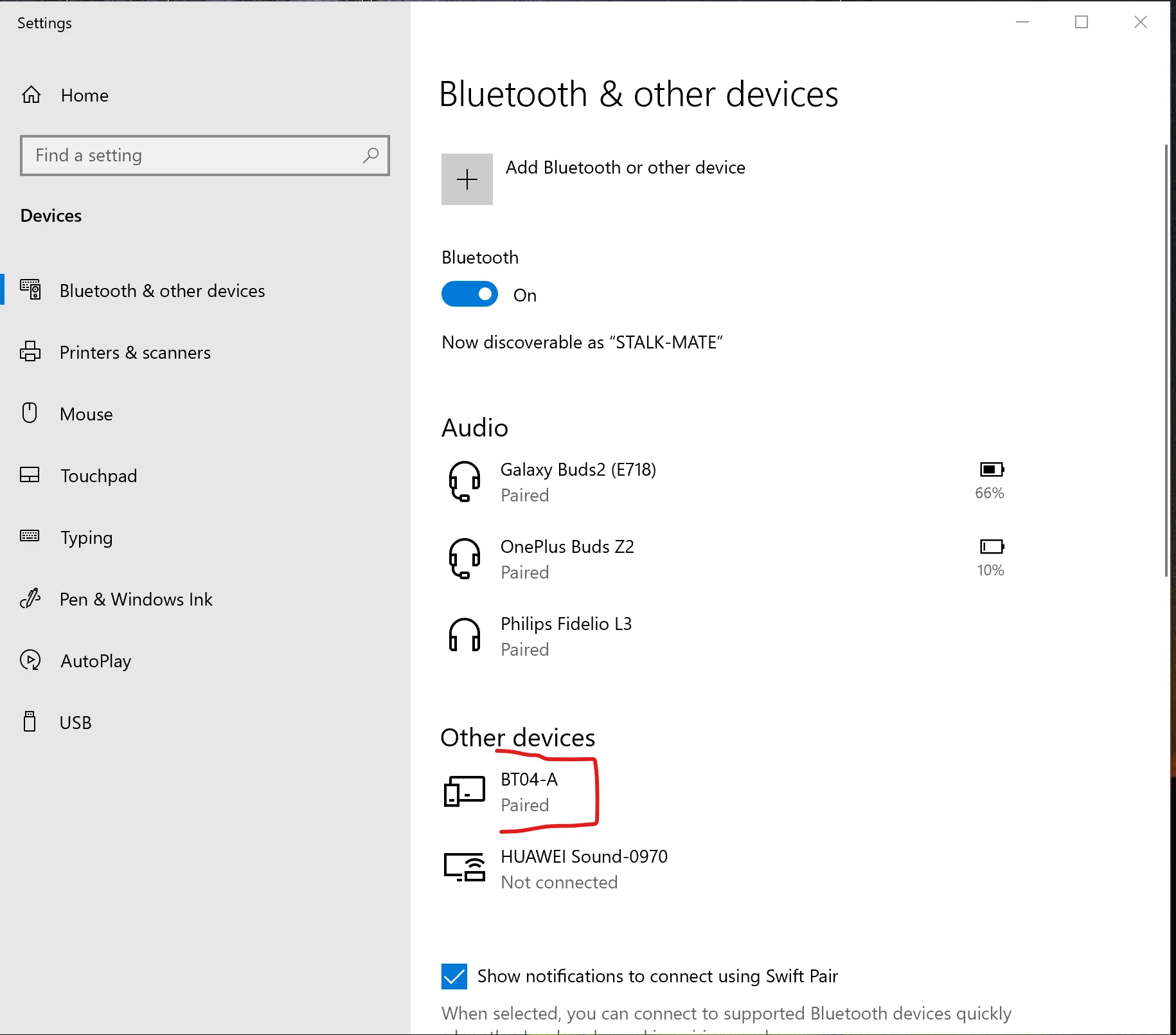Turn off the Bluetooth toggle switch
The height and width of the screenshot is (1035, 1176).
click(470, 294)
